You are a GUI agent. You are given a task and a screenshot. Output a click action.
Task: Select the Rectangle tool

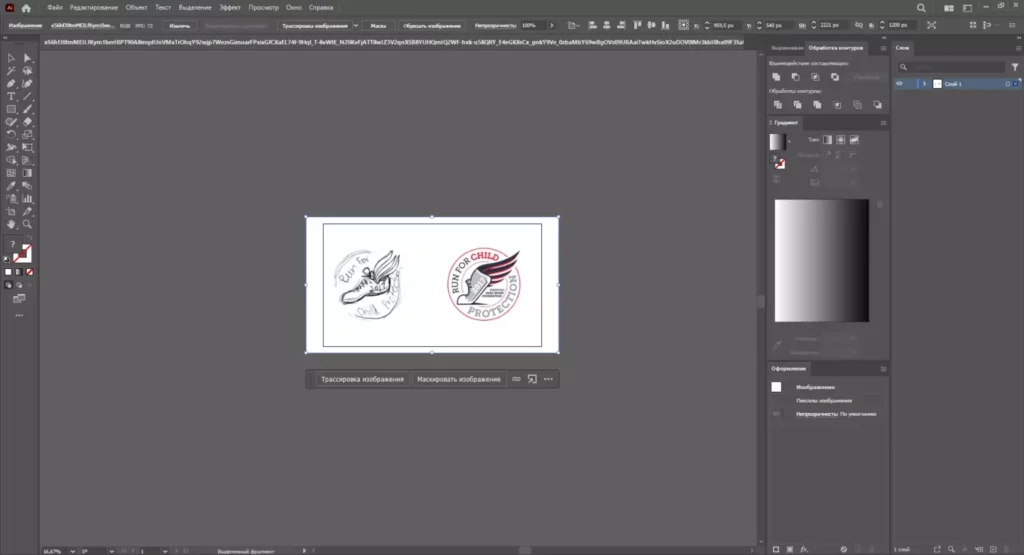click(11, 110)
